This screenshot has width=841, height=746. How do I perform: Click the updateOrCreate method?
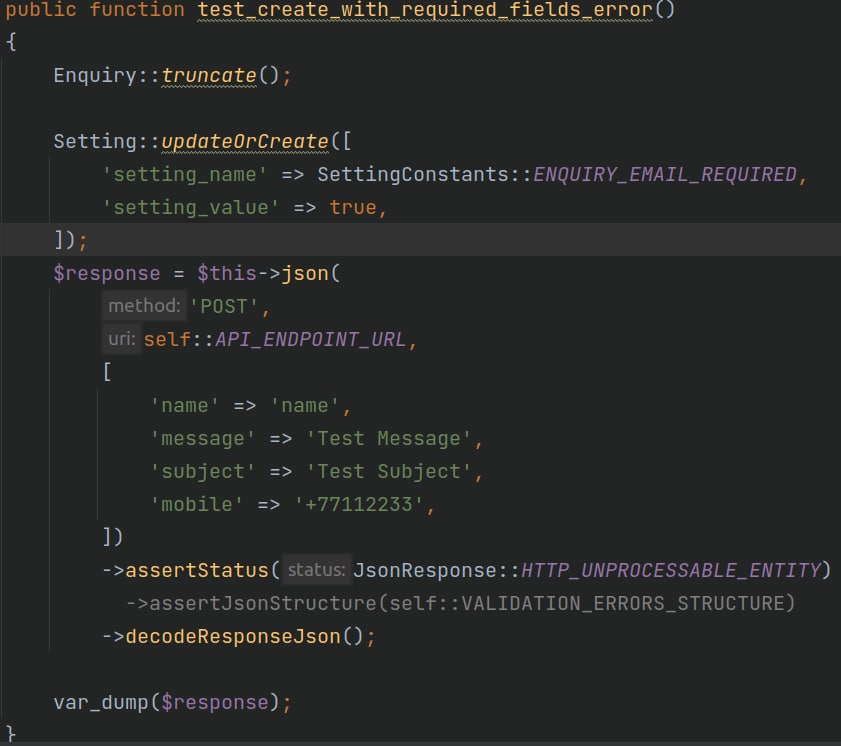tap(245, 142)
